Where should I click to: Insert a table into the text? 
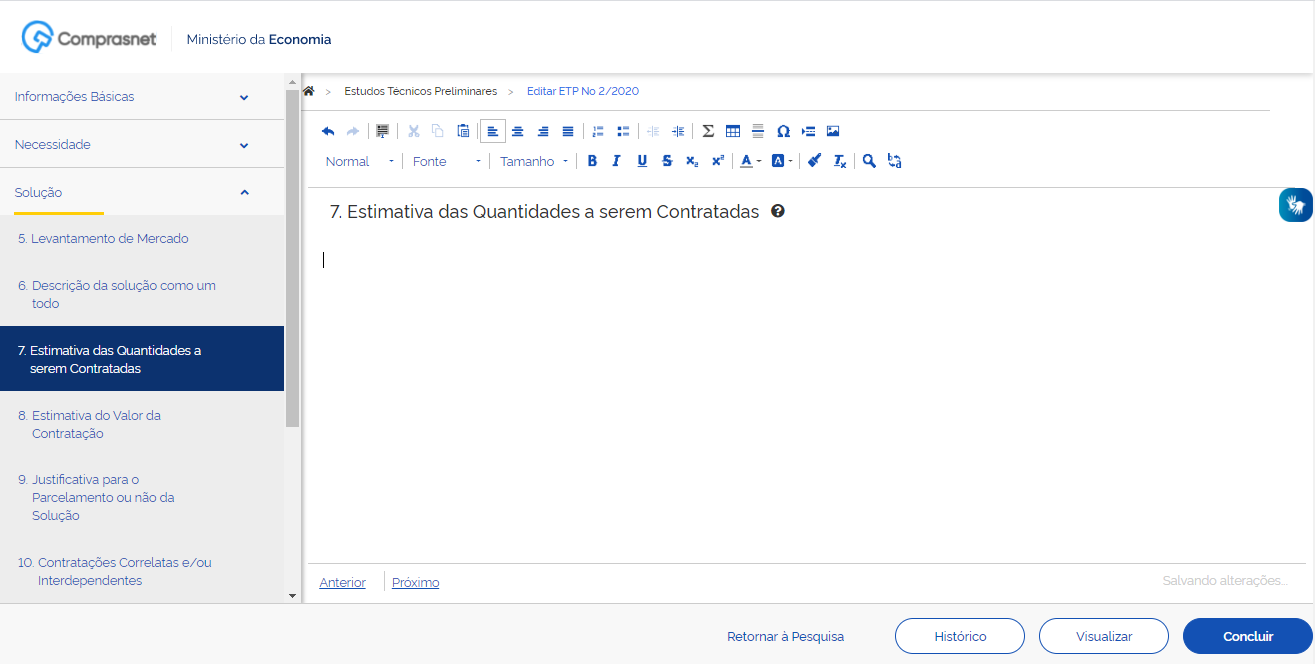pyautogui.click(x=733, y=130)
